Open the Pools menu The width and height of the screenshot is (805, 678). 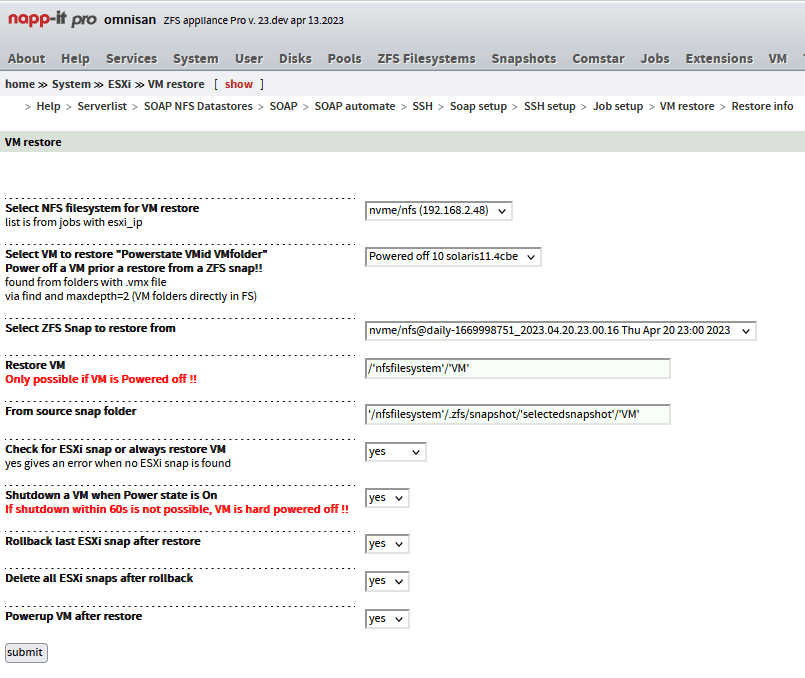pos(344,59)
